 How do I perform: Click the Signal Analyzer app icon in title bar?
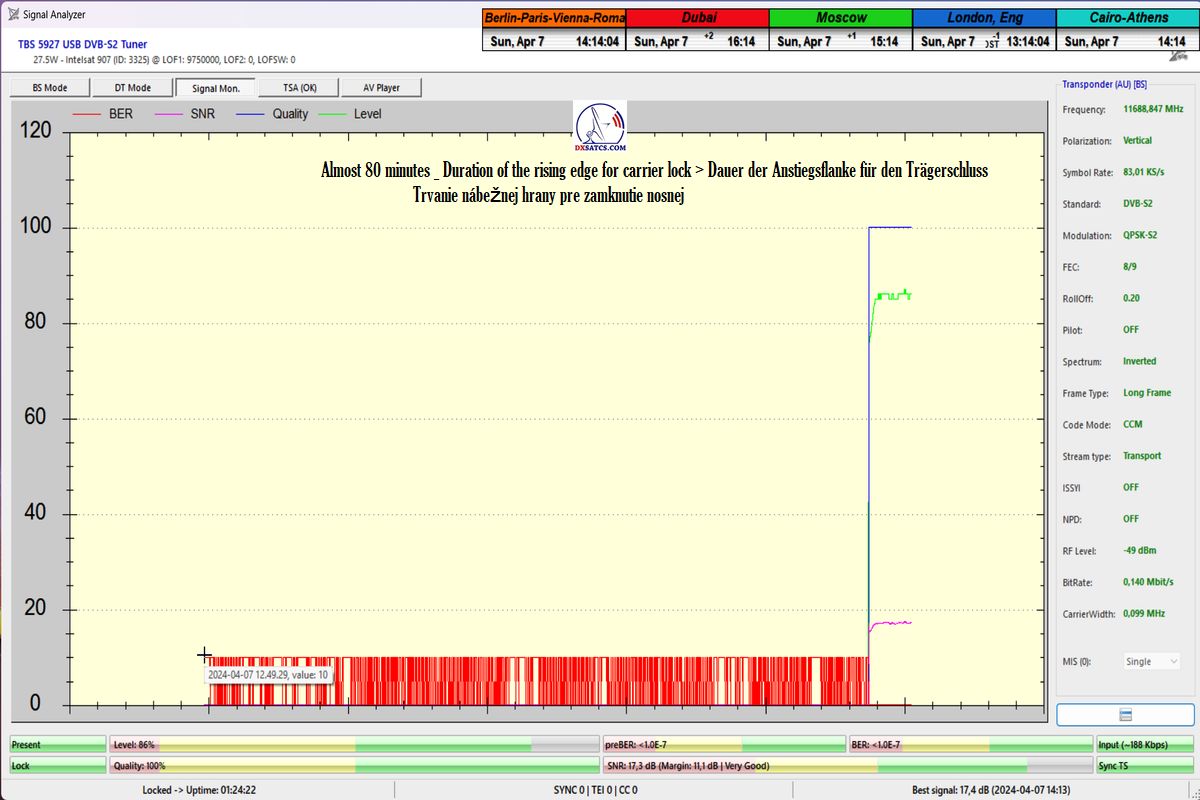click(x=11, y=14)
